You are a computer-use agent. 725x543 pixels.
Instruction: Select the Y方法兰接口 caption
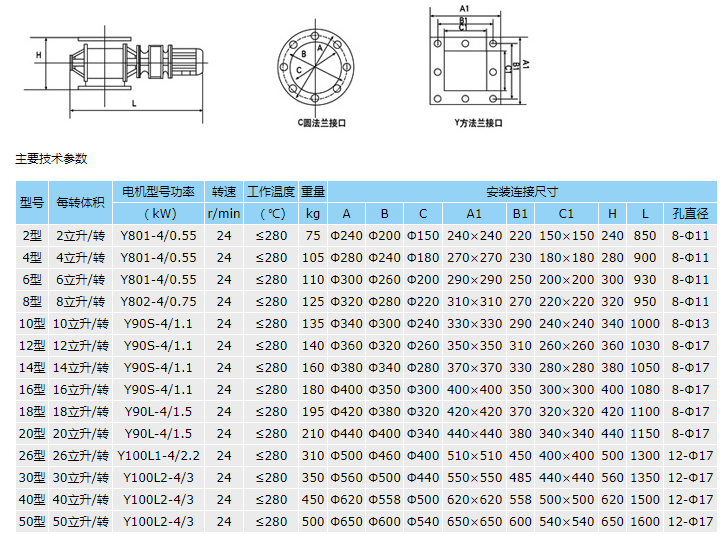point(478,123)
